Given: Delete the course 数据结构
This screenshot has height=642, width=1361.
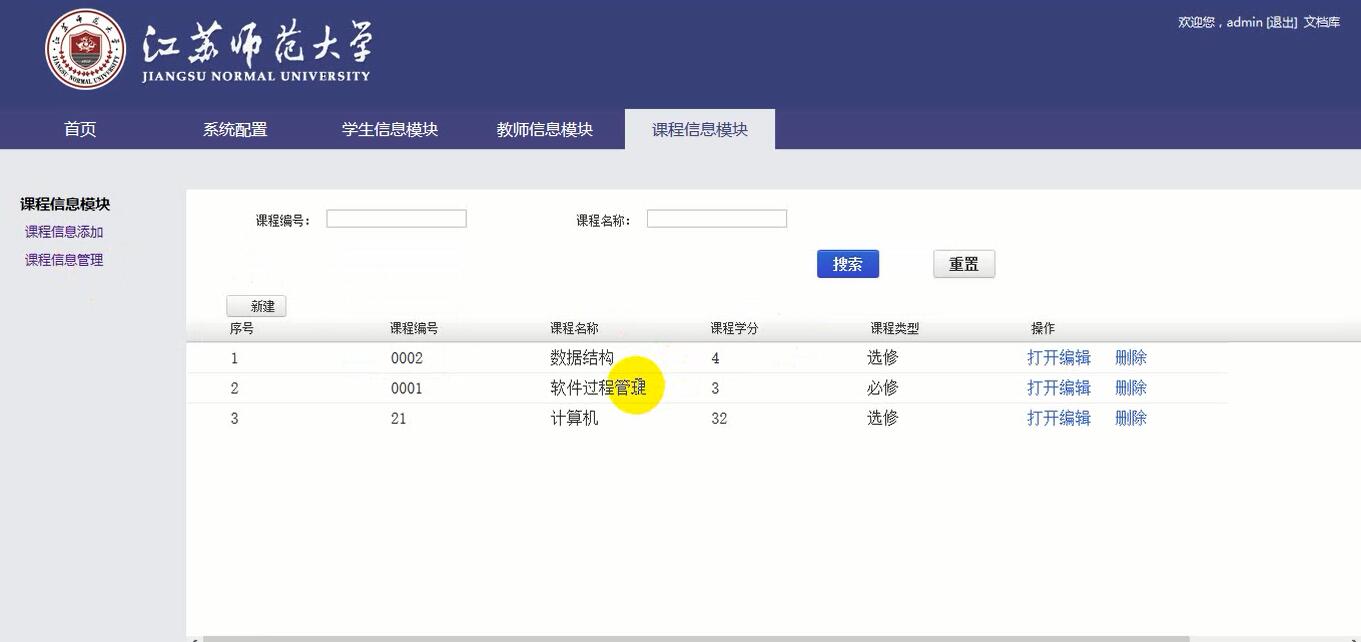Looking at the screenshot, I should (1130, 357).
